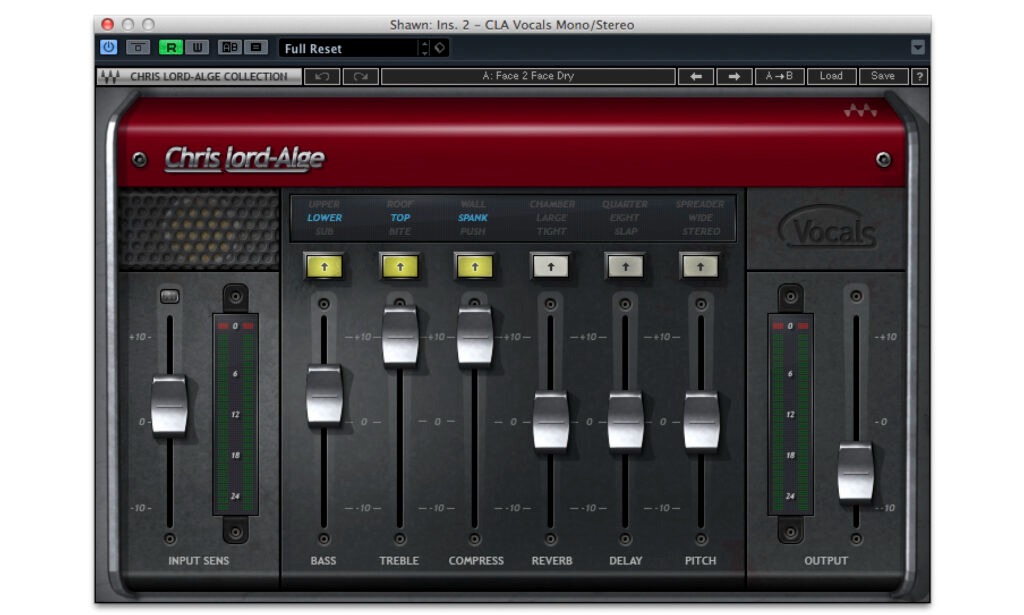1024x615 pixels.
Task: Enable Read automation (R) button
Action: click(170, 48)
